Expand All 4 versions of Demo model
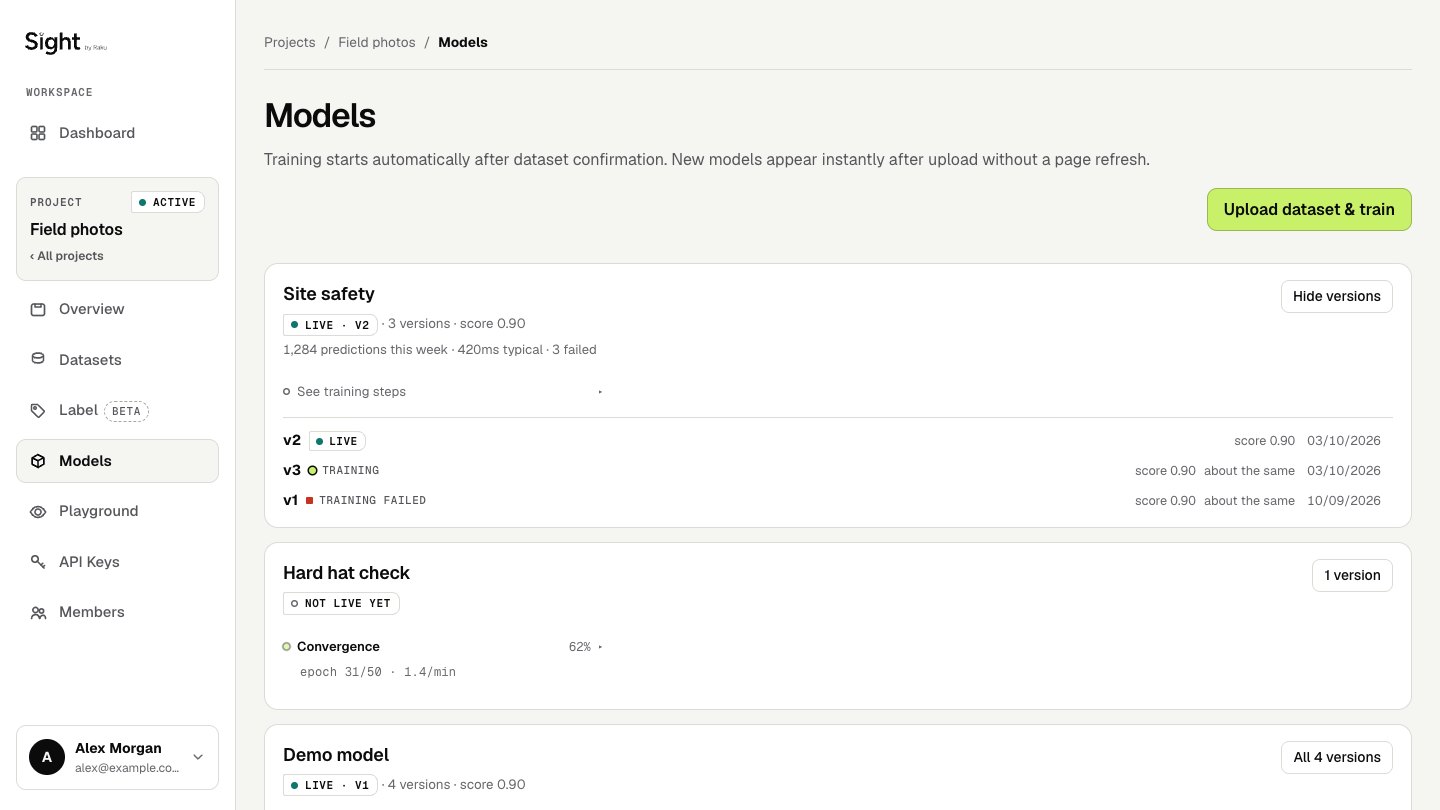The height and width of the screenshot is (810, 1440). [x=1336, y=757]
